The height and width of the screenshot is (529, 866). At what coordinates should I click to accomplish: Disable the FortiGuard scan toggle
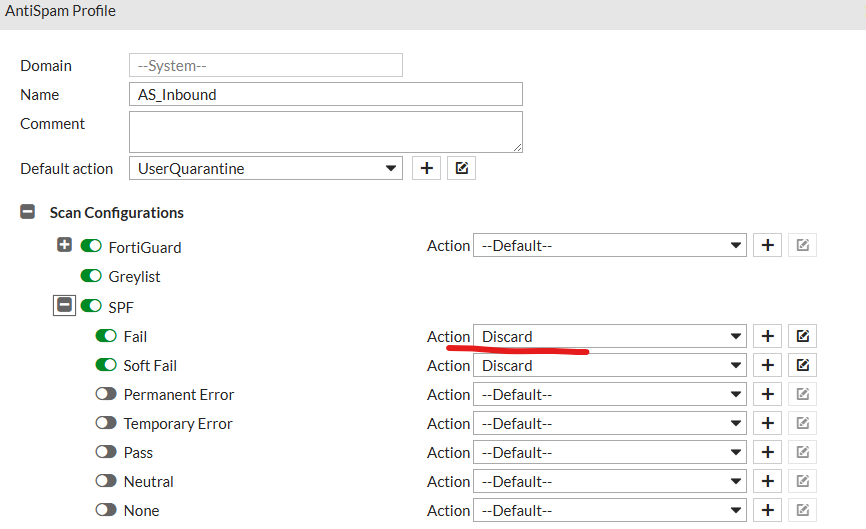pyautogui.click(x=91, y=246)
